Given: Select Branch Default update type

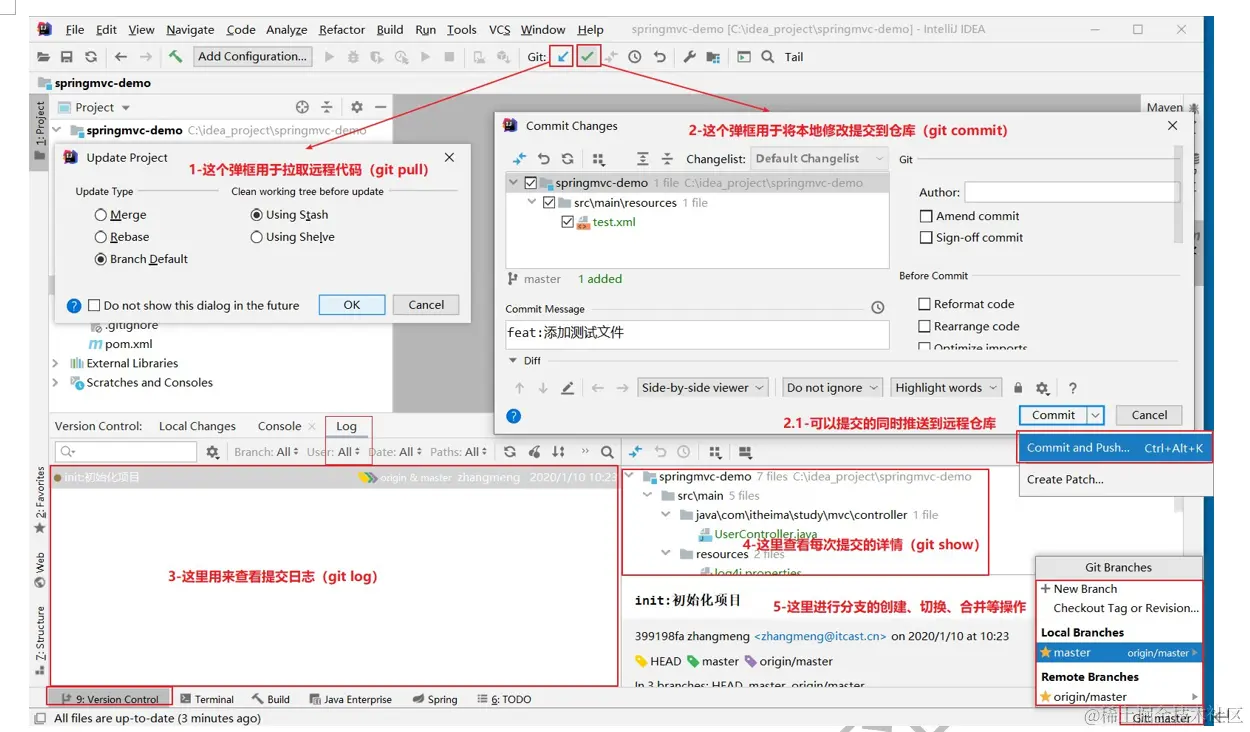Looking at the screenshot, I should (100, 259).
